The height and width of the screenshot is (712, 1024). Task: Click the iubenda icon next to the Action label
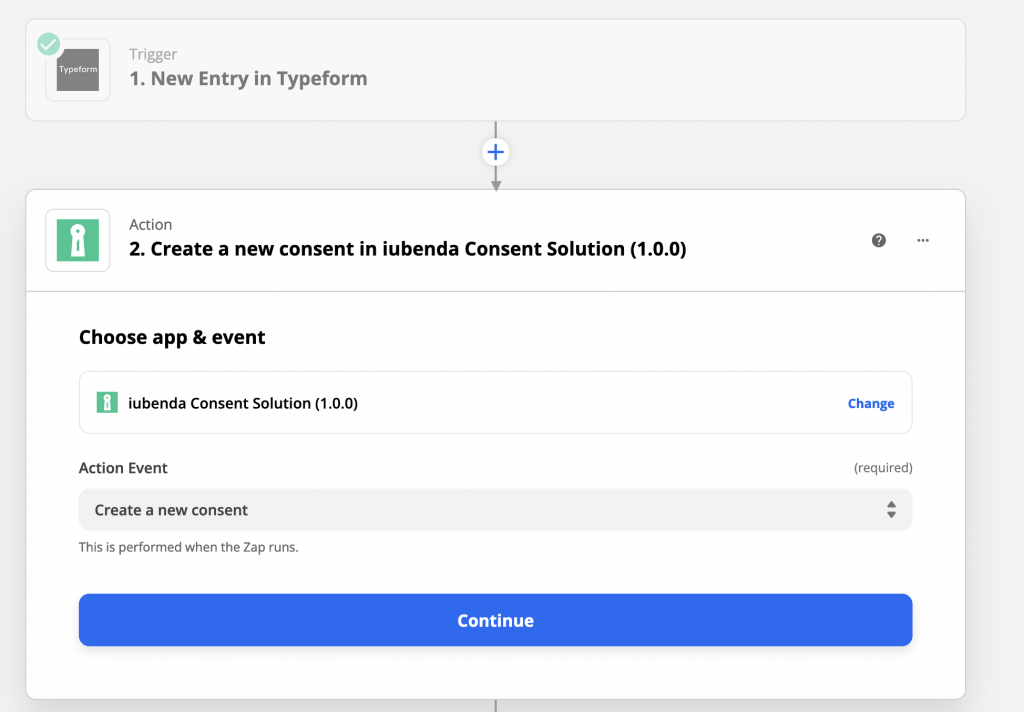pos(77,240)
